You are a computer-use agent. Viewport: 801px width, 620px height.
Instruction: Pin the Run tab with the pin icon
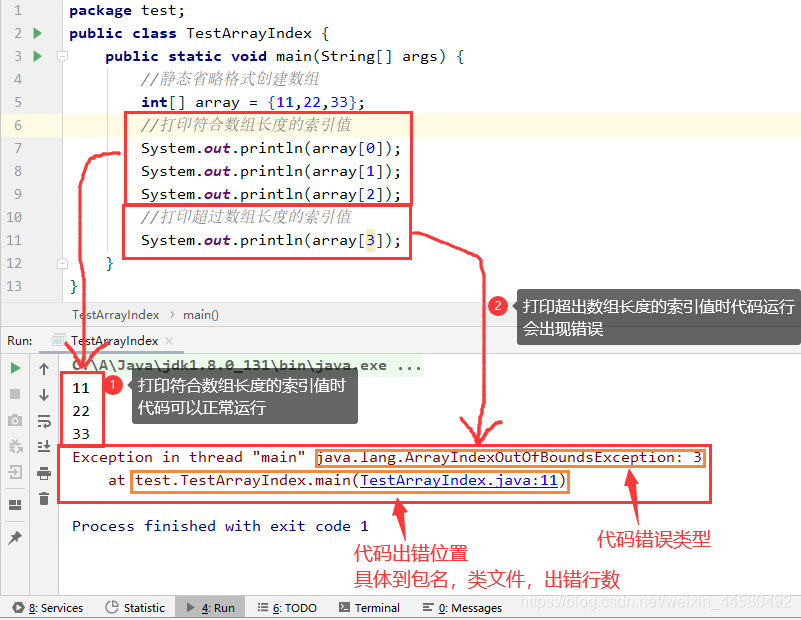[15, 537]
